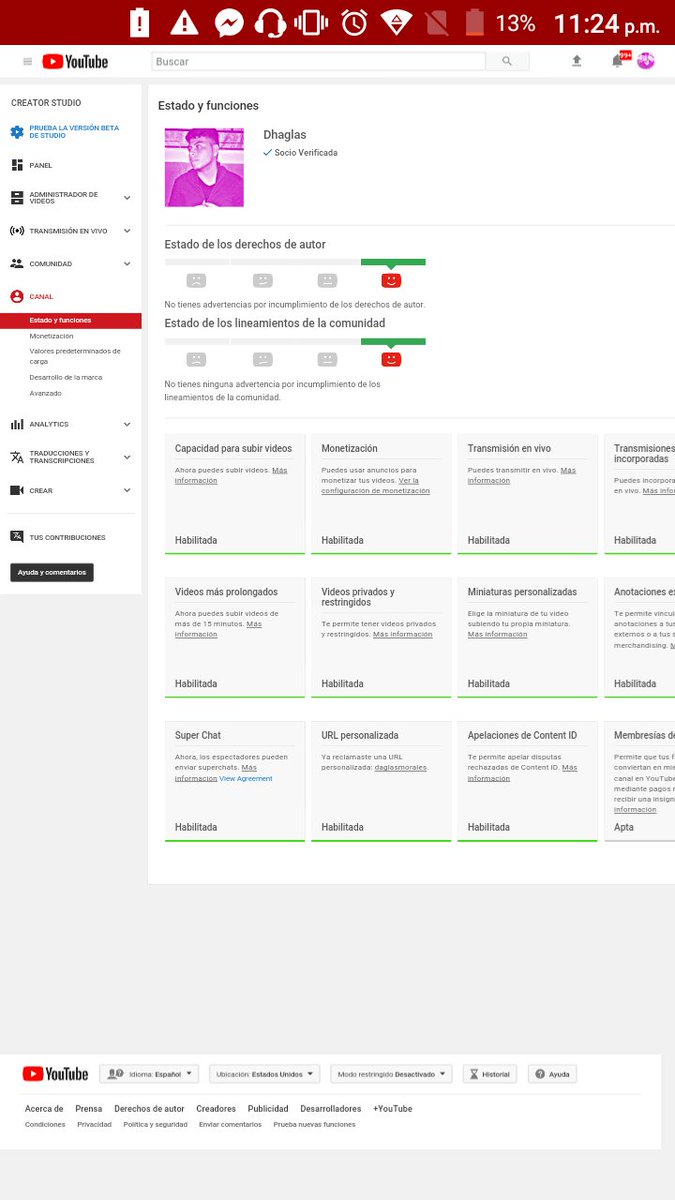
Task: Expand Analytics section
Action: pyautogui.click(x=127, y=424)
